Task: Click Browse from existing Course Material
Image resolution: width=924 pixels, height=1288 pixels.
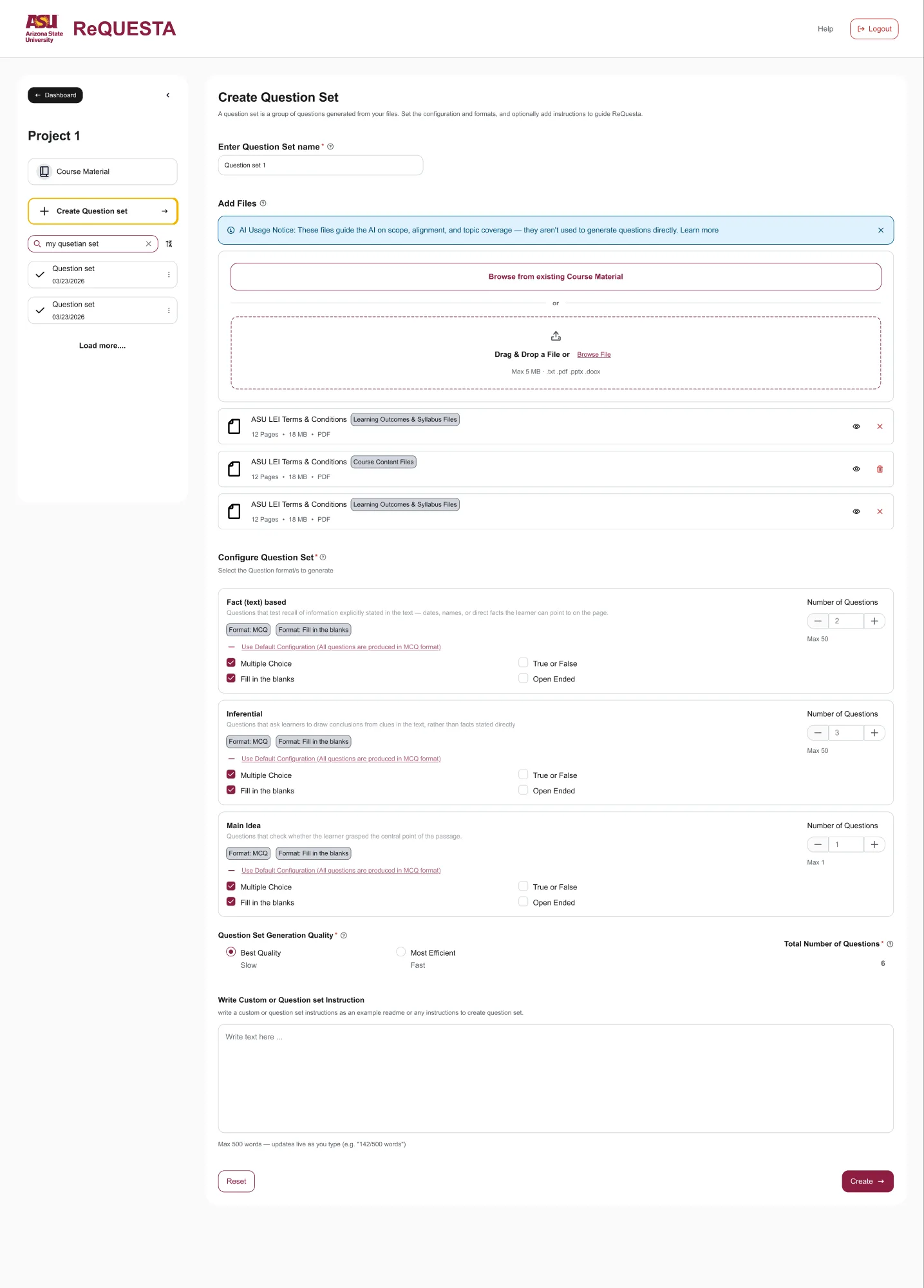Action: [556, 277]
